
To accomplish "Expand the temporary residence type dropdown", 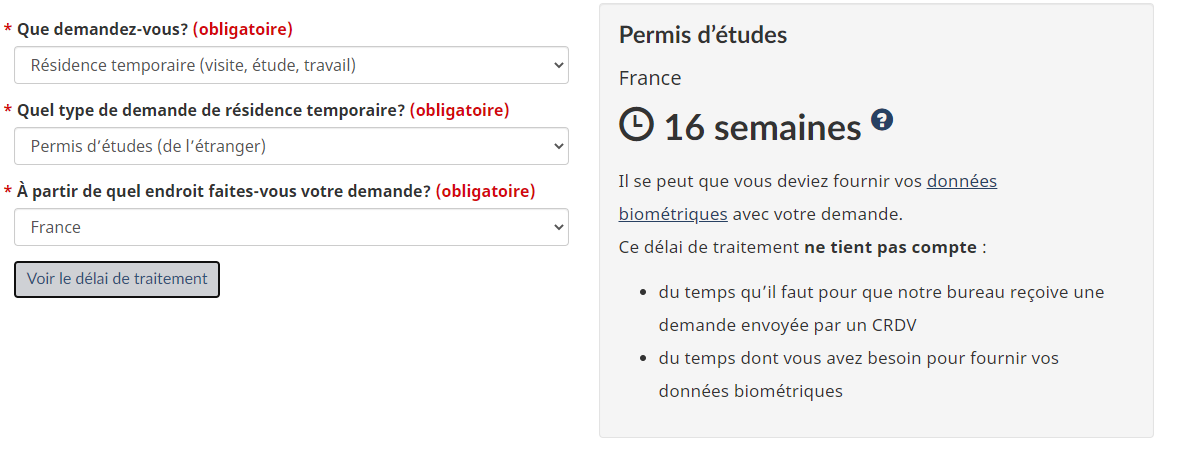I will pos(291,146).
